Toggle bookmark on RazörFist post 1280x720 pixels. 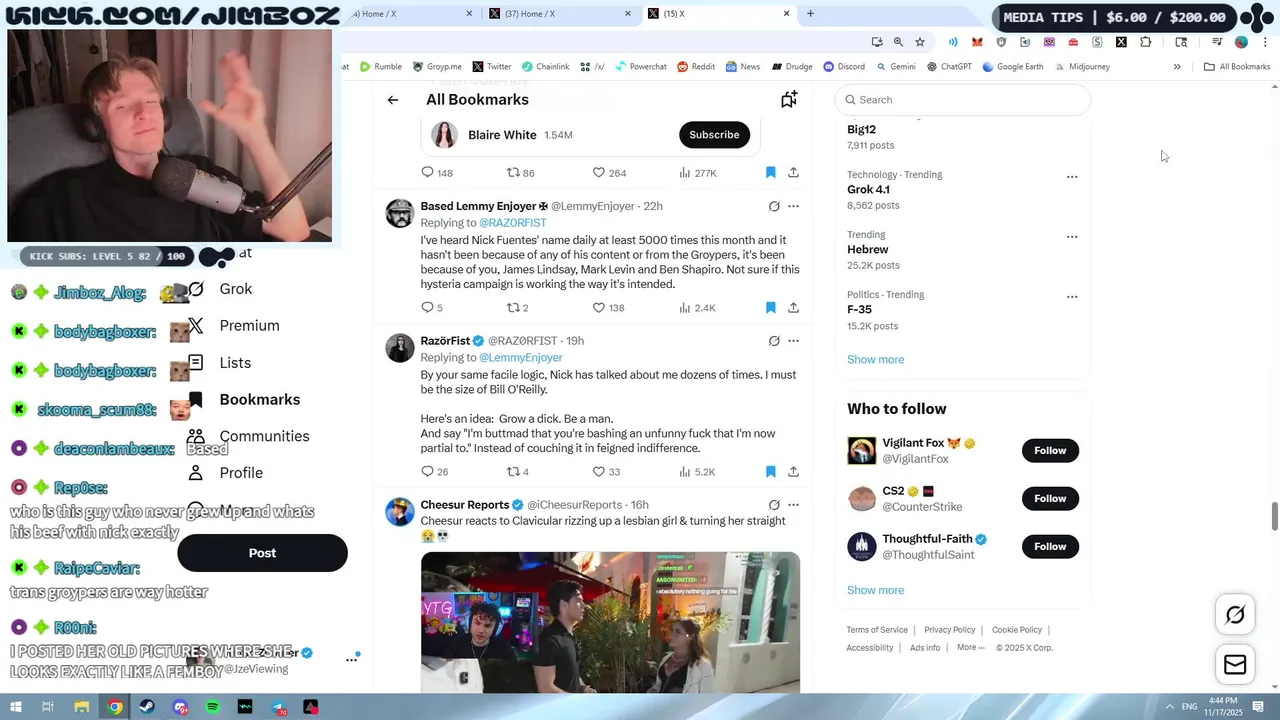pos(770,471)
